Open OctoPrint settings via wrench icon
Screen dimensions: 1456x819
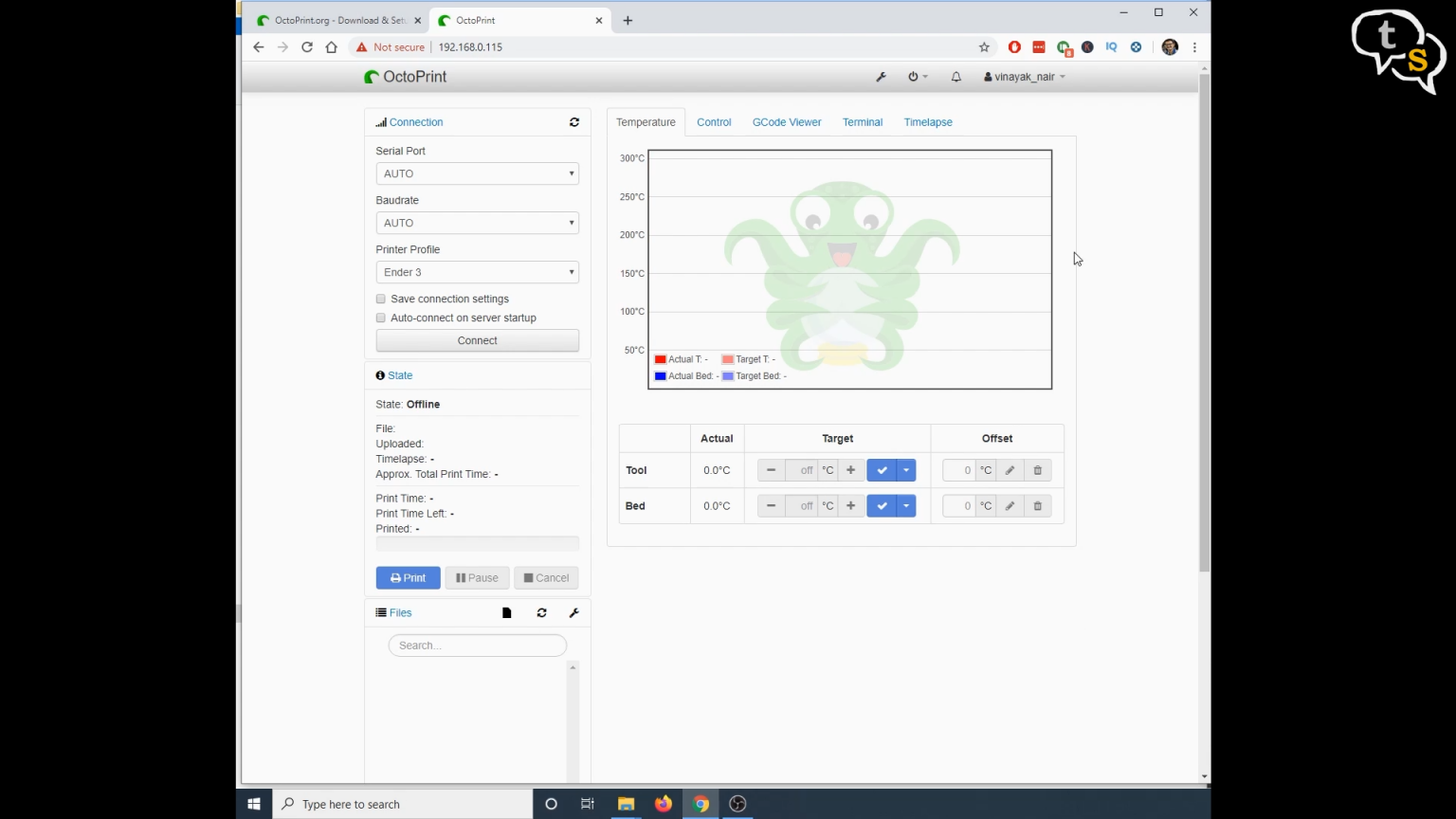pos(881,77)
